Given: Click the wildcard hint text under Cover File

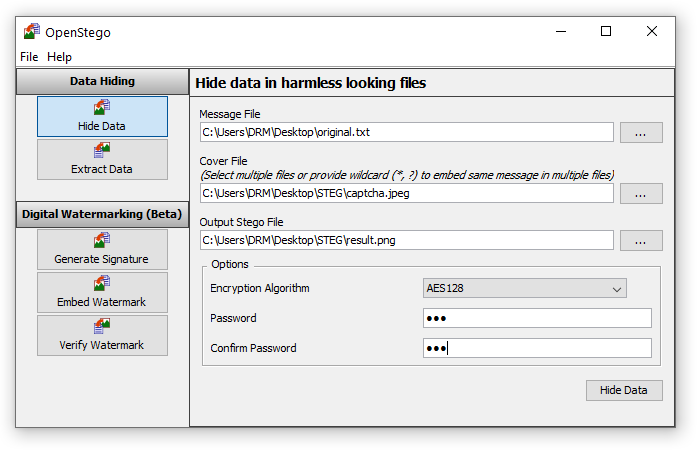Looking at the screenshot, I should [x=407, y=175].
